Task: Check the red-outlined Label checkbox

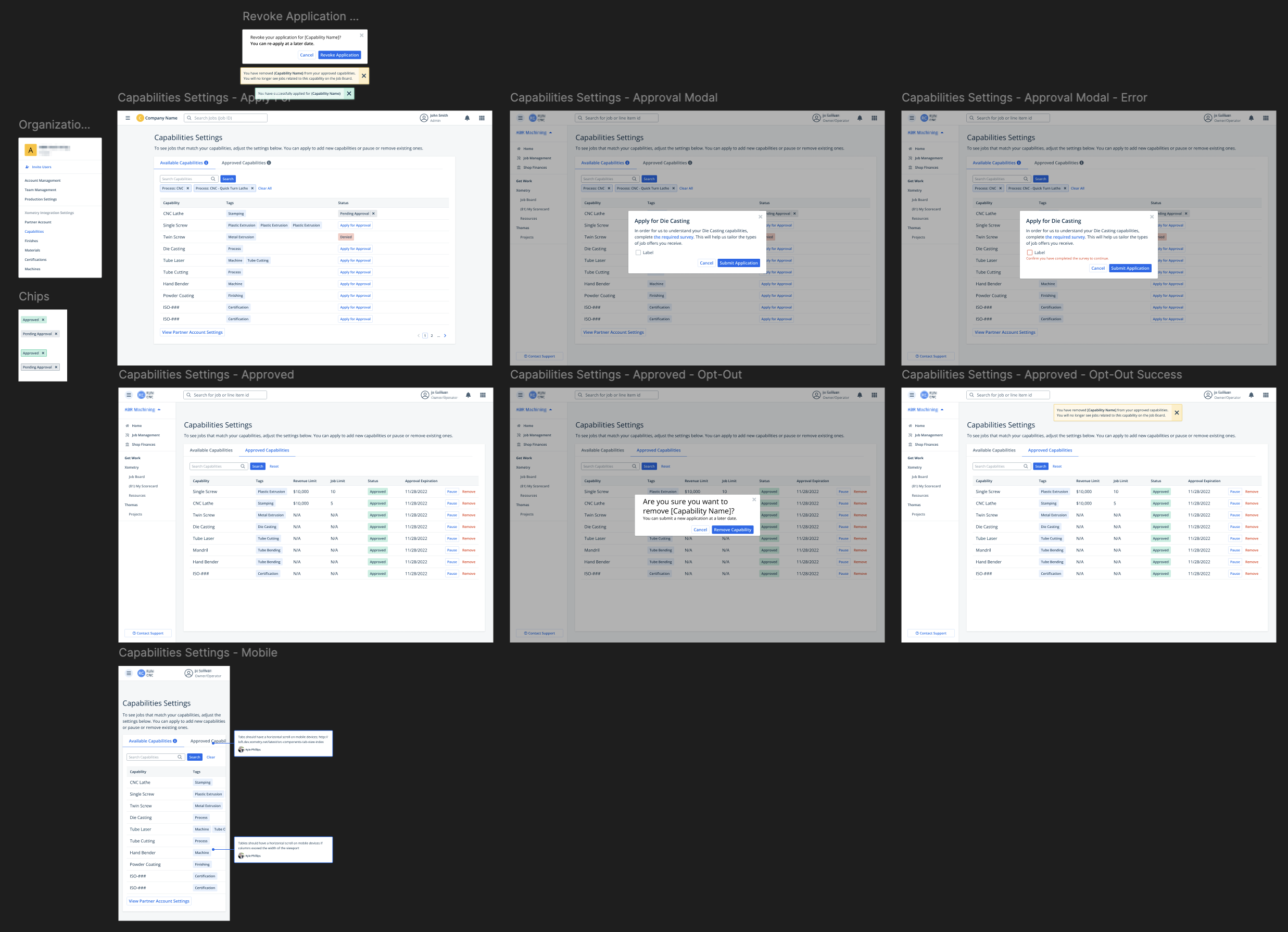Action: [1030, 253]
